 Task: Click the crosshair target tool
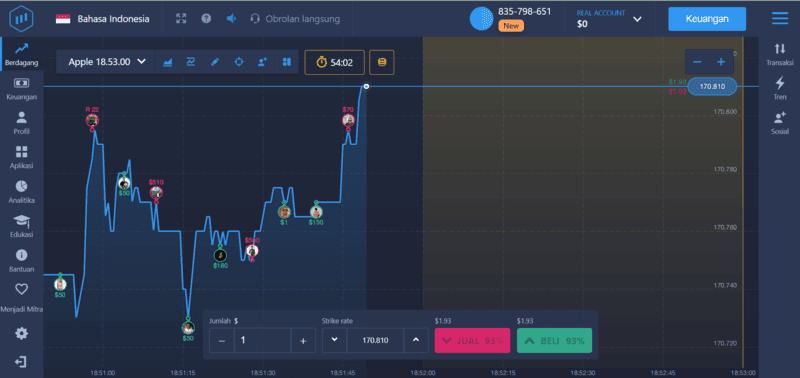239,62
